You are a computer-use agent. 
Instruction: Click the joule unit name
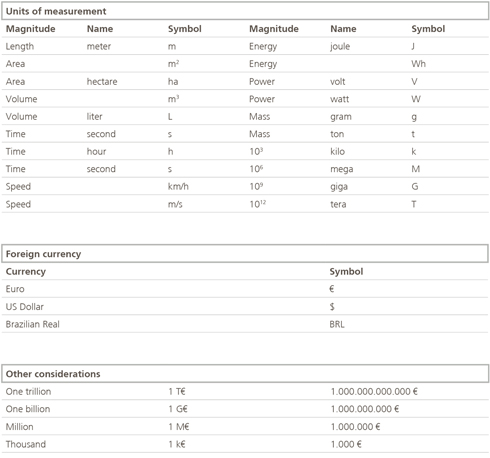[x=340, y=46]
